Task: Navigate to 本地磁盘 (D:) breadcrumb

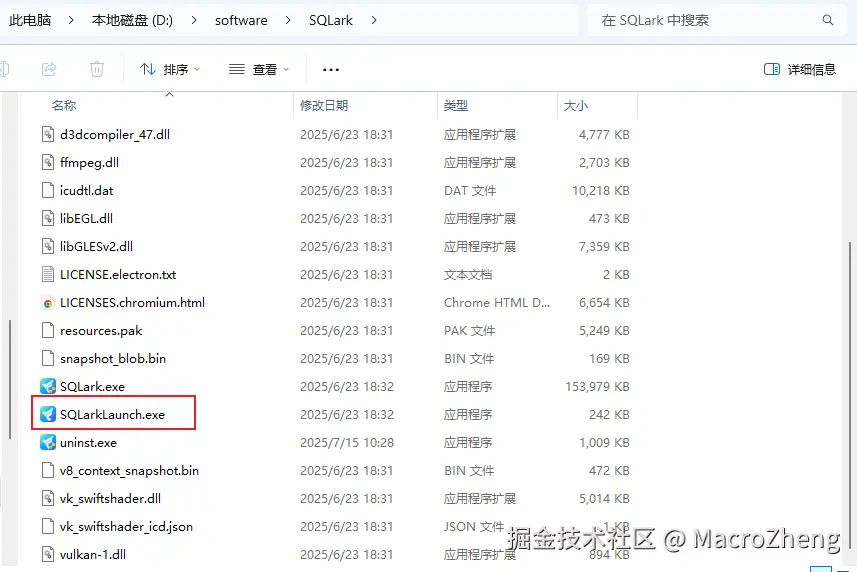Action: coord(132,20)
